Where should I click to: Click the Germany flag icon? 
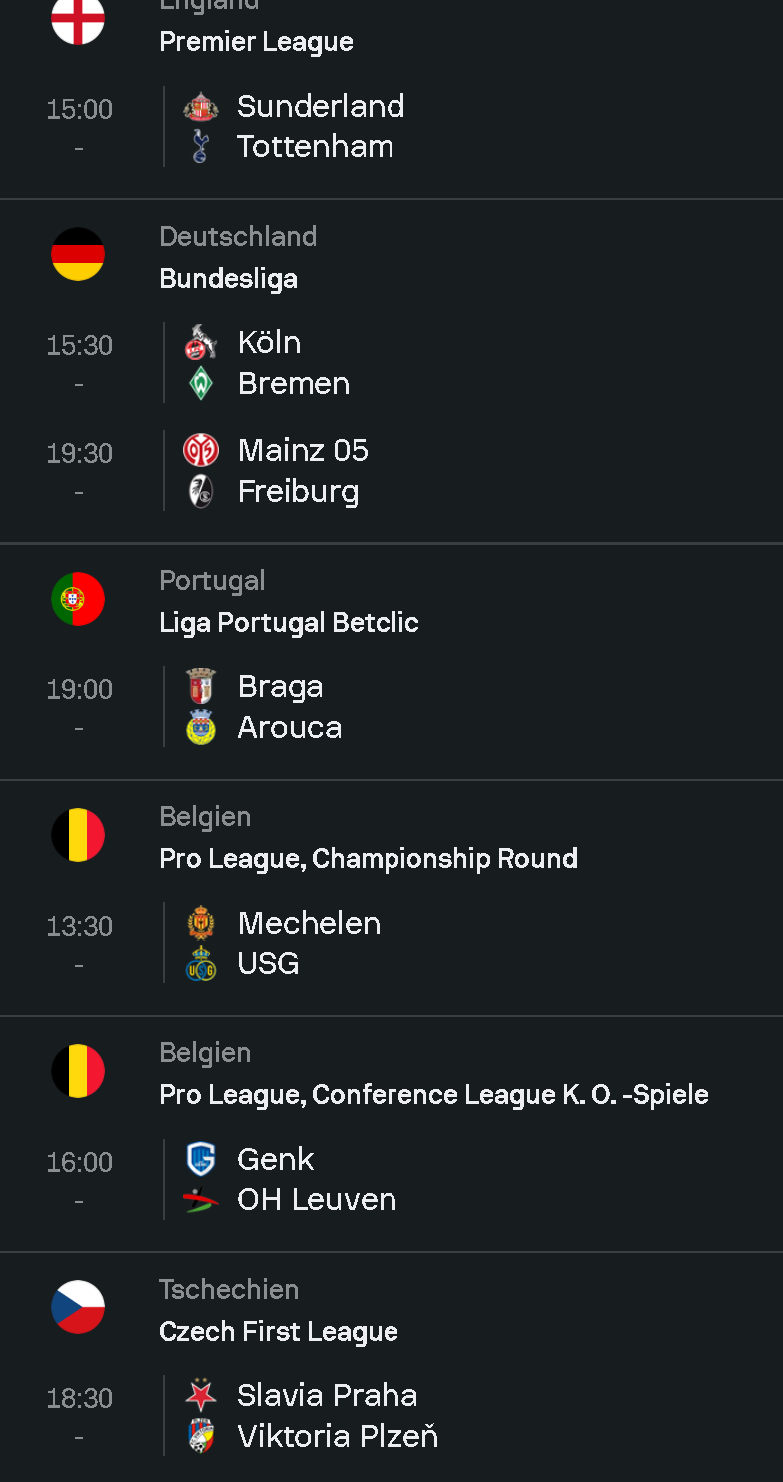pyautogui.click(x=78, y=255)
